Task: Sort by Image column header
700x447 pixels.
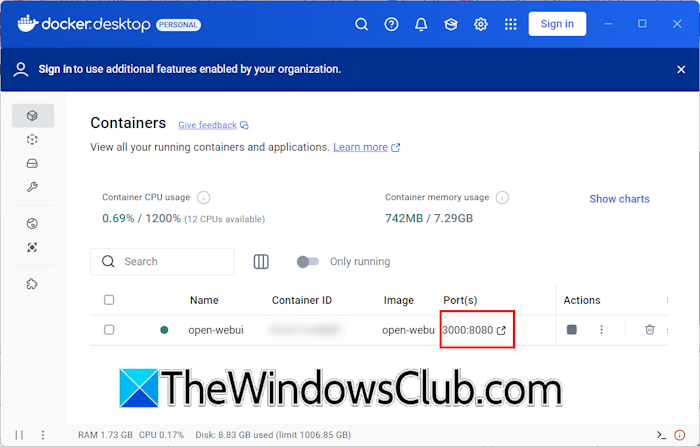Action: (399, 301)
